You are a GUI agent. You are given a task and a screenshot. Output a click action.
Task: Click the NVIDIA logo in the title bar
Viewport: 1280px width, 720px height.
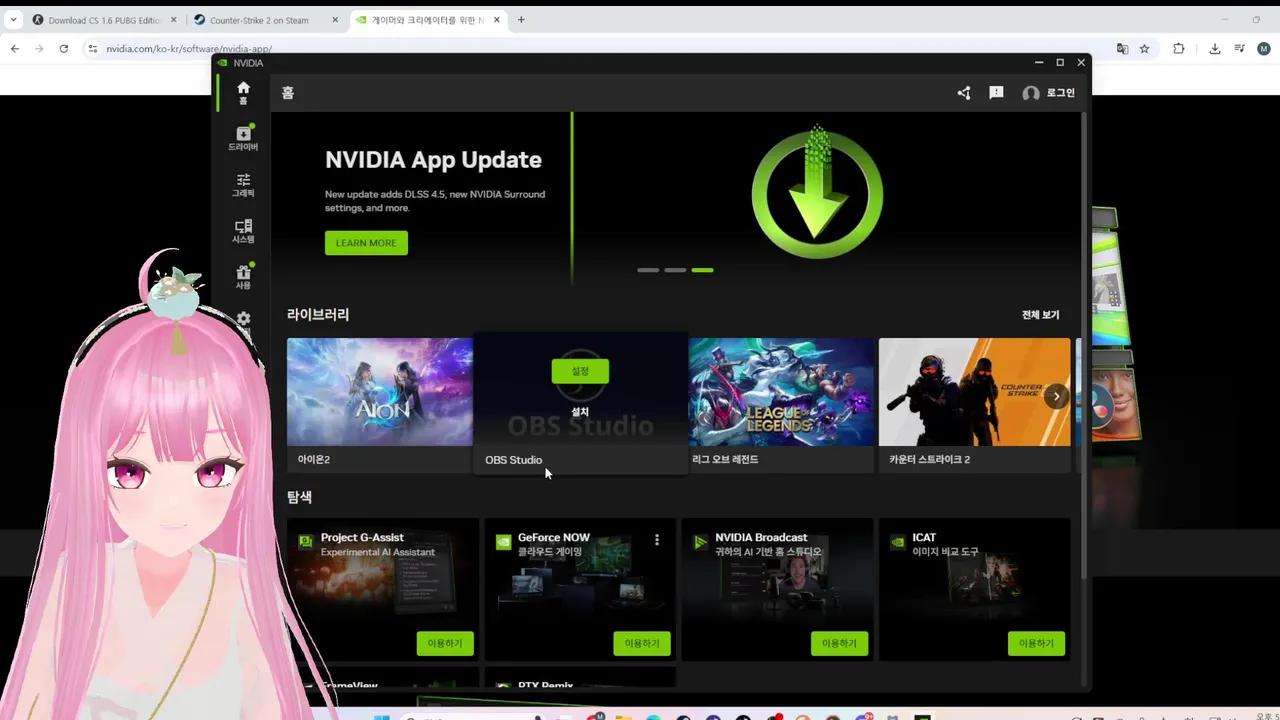(223, 63)
